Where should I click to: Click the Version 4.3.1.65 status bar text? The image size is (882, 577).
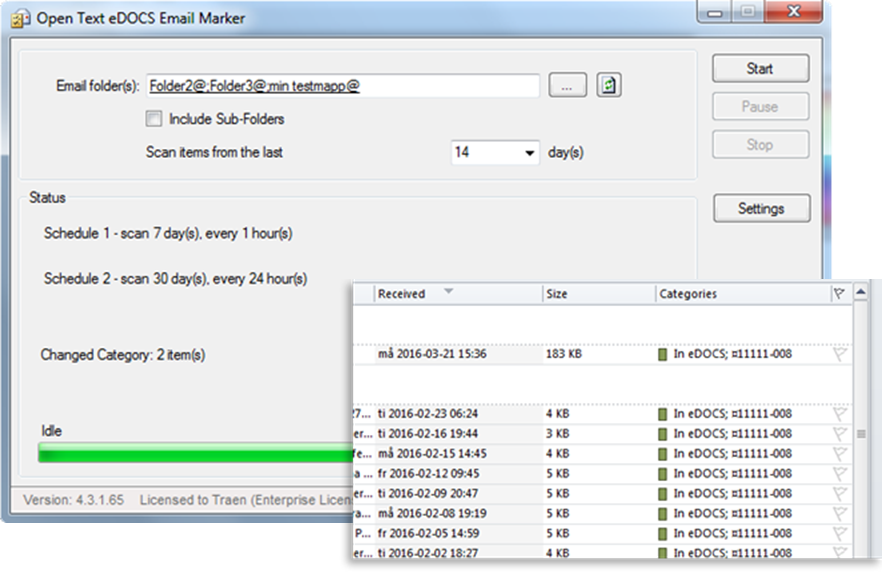click(x=73, y=500)
